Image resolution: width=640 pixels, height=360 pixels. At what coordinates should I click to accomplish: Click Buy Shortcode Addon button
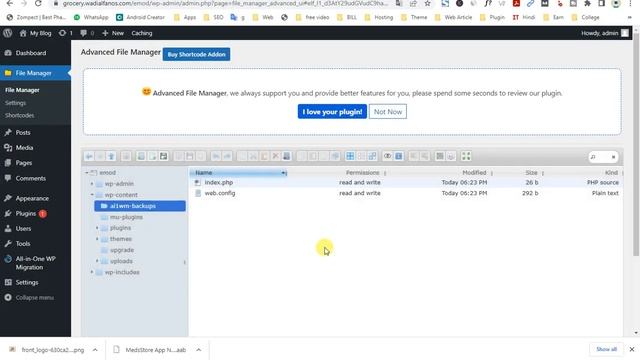[196, 54]
